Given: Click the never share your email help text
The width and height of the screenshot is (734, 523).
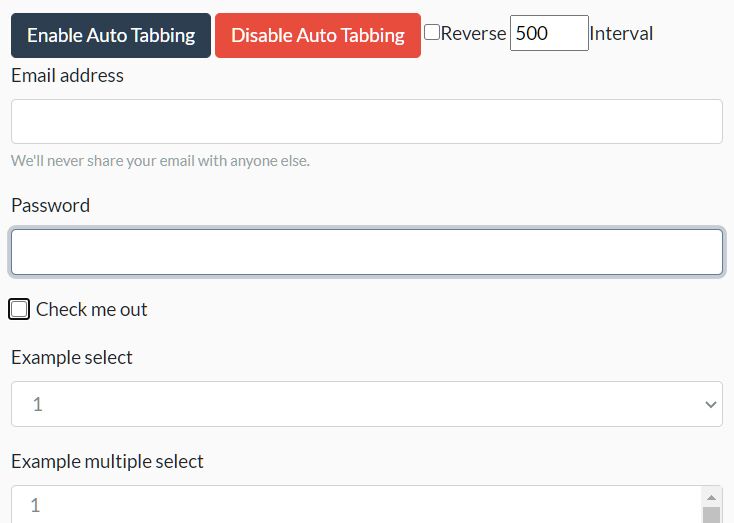Looking at the screenshot, I should coord(161,161).
